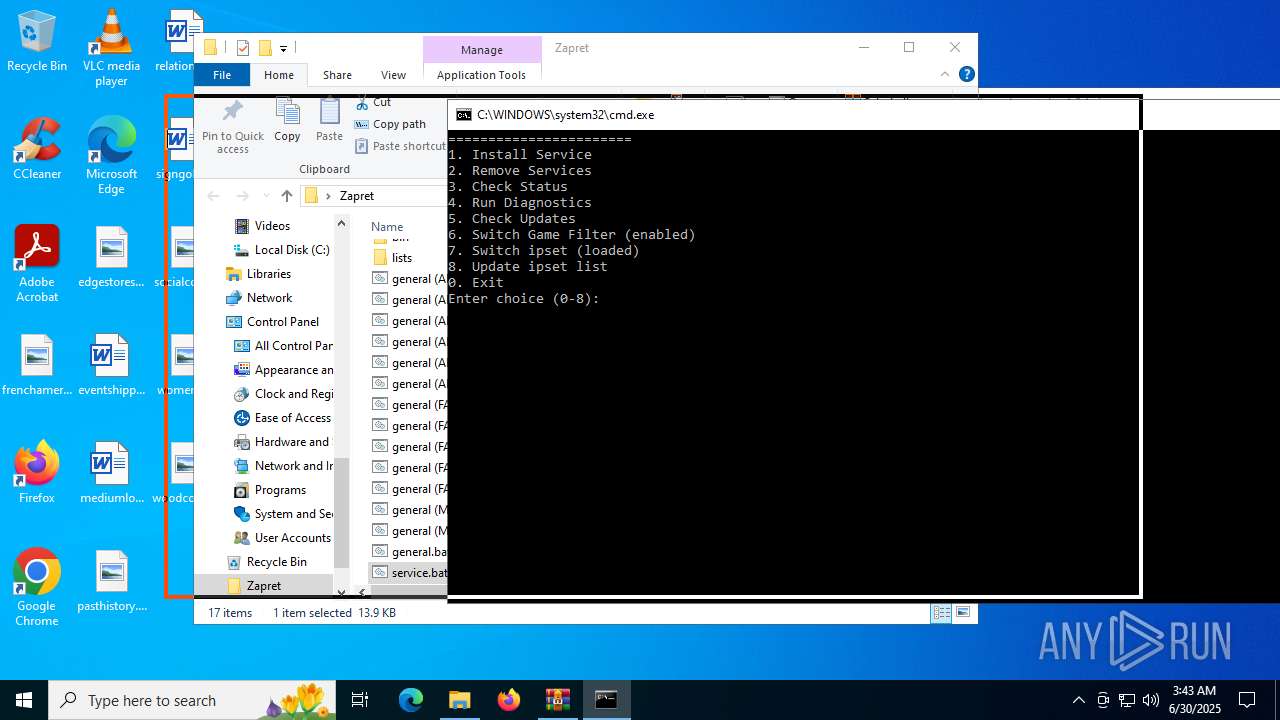The image size is (1280, 720).
Task: Click the Windows Start button
Action: (24, 700)
